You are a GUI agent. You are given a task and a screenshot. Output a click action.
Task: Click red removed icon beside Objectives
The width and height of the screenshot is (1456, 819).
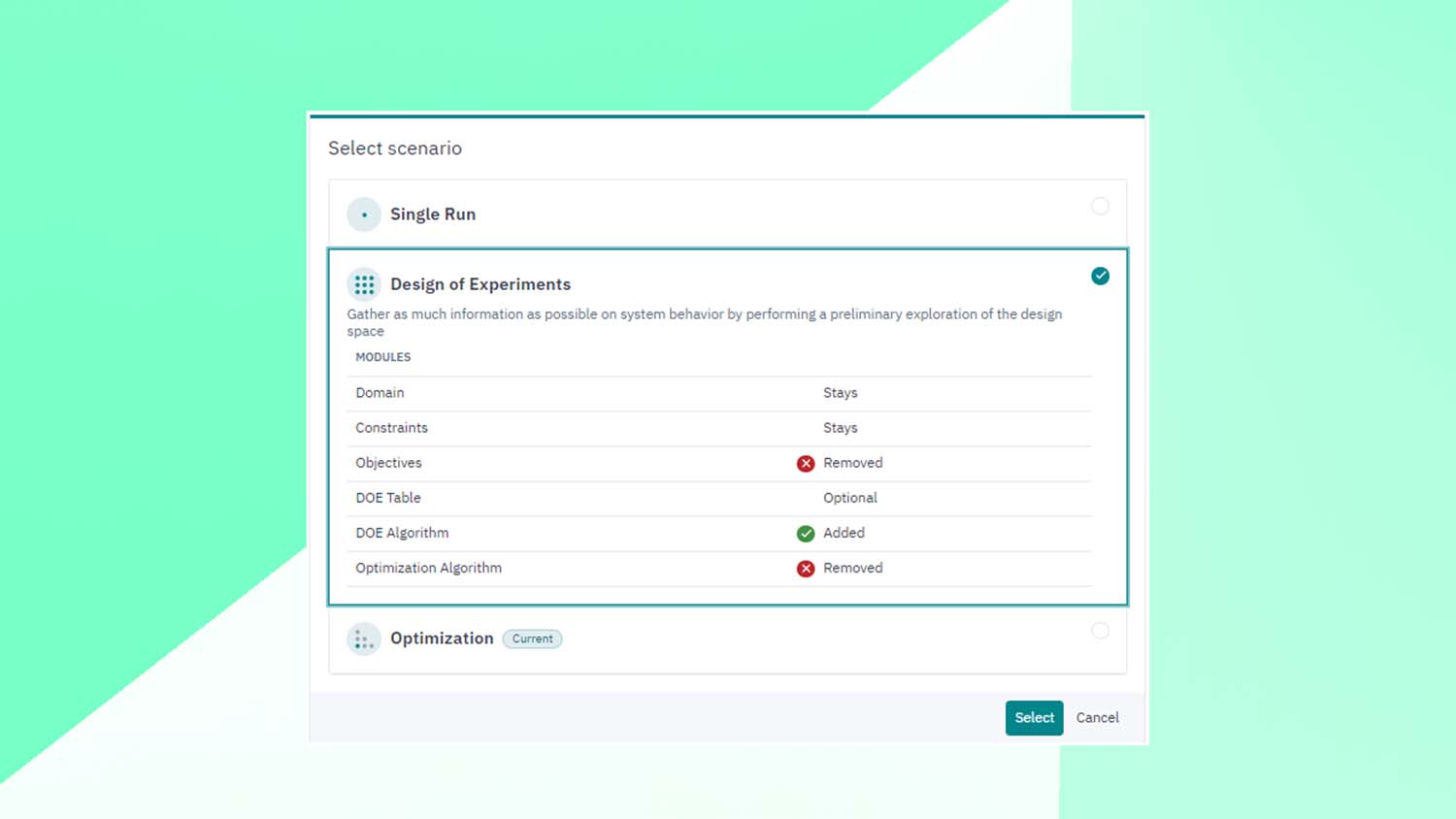[x=806, y=464]
